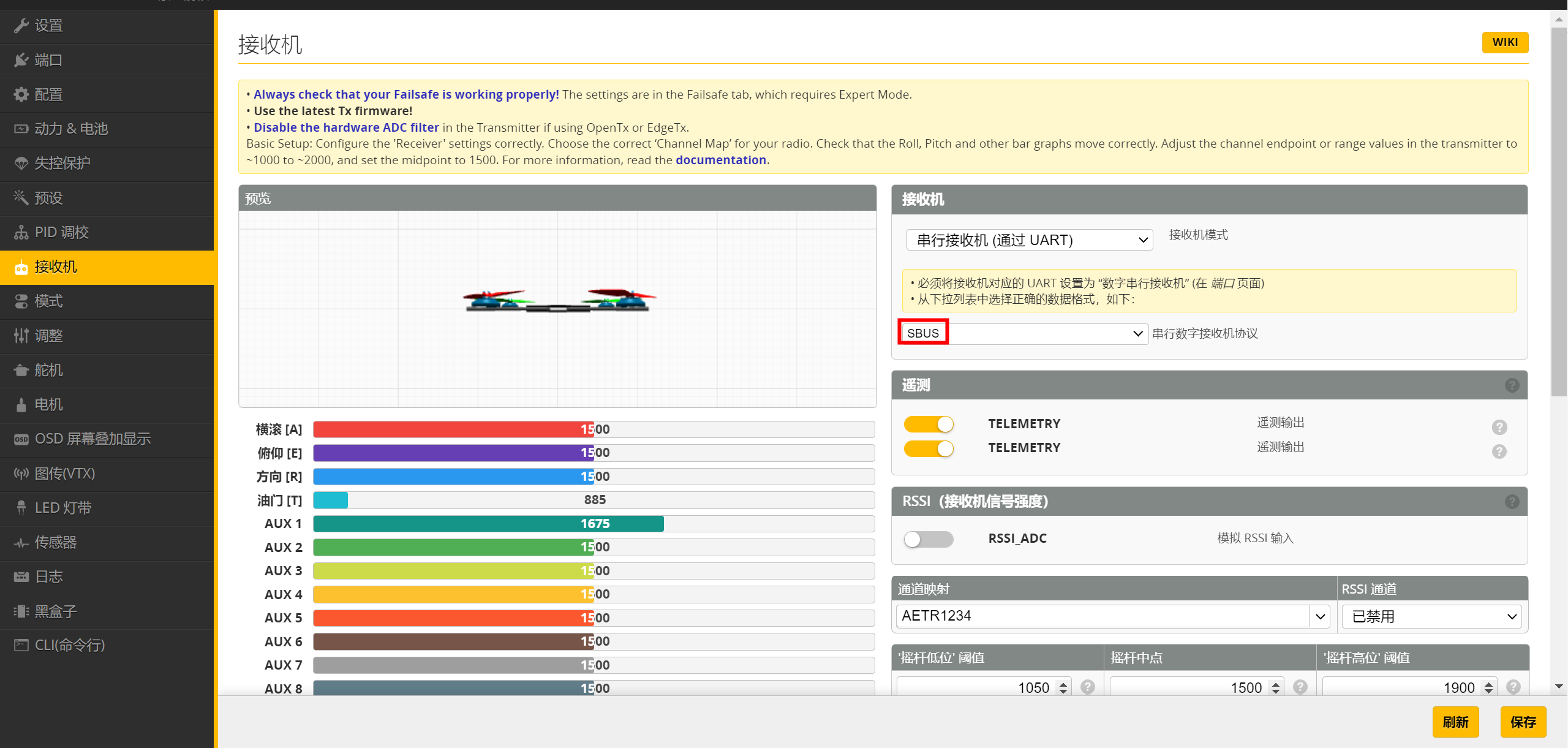Click the LED icon for LED 灯带
Screen dimensions: 1568x748
pos(21,508)
